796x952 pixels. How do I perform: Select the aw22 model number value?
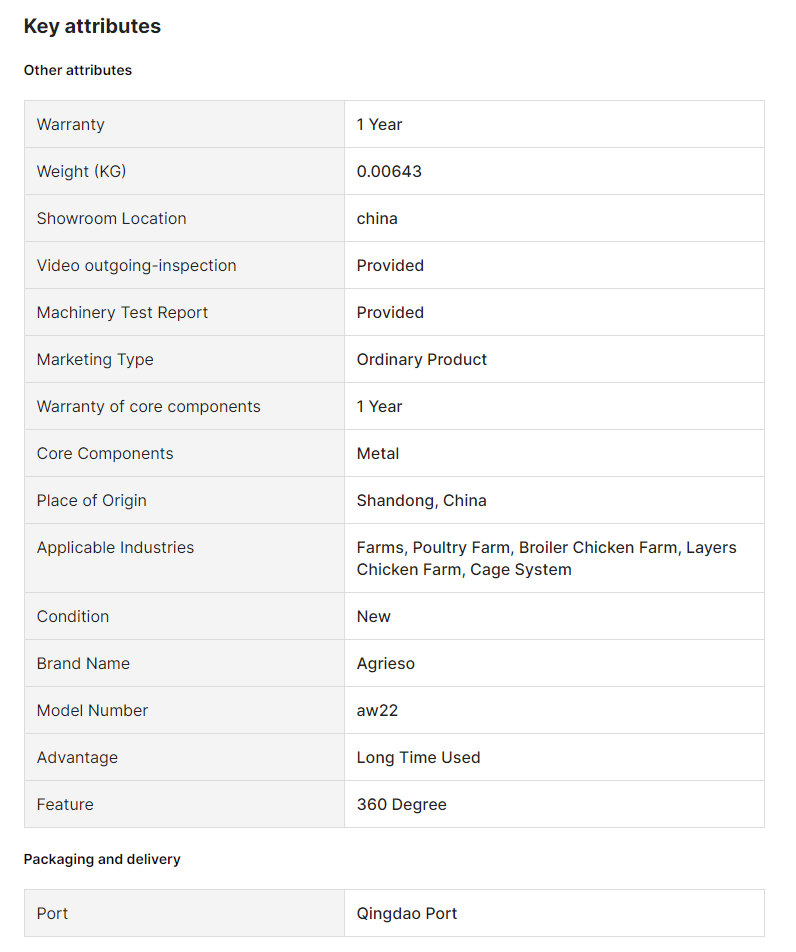pyautogui.click(x=377, y=710)
